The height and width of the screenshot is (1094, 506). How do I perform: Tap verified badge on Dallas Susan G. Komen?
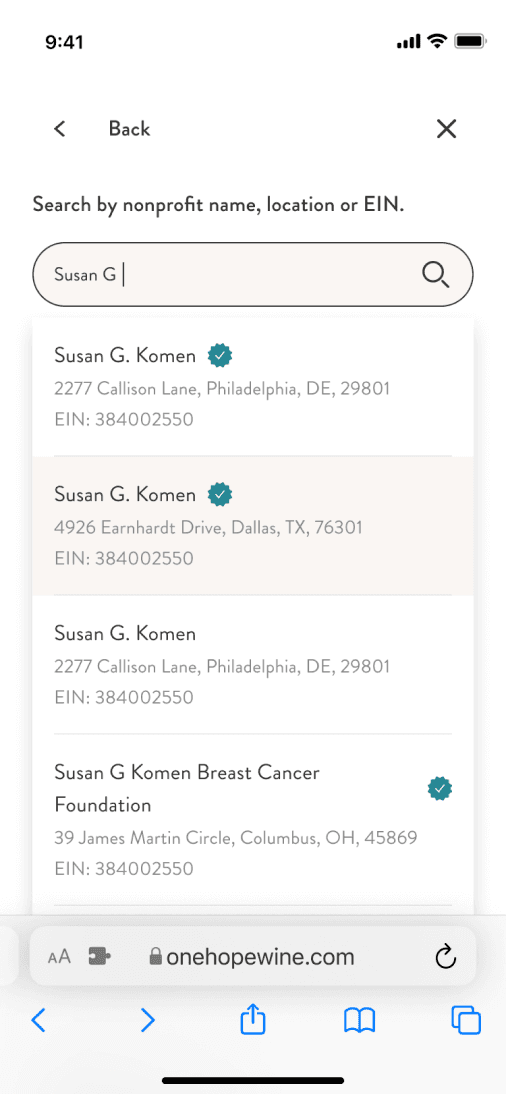click(220, 495)
